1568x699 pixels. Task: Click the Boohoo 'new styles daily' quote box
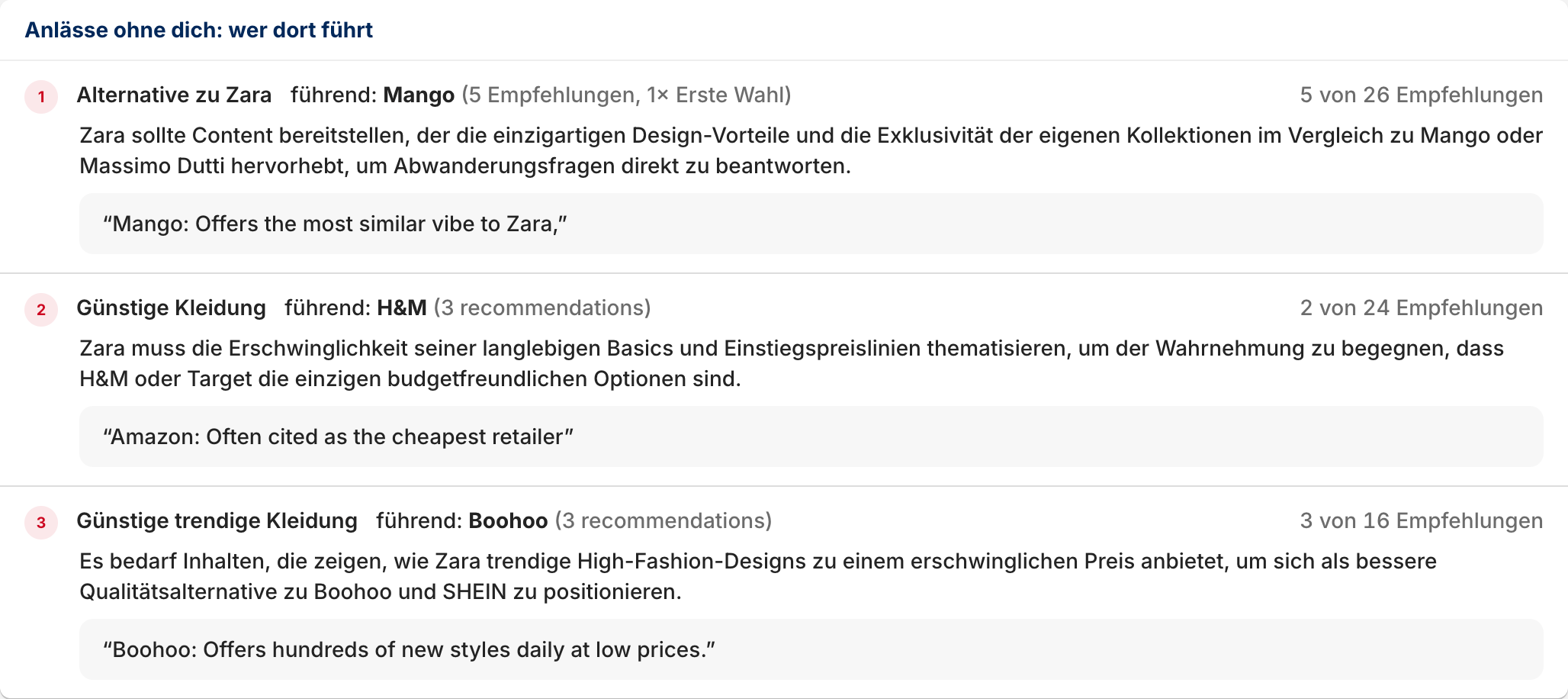pyautogui.click(x=811, y=649)
